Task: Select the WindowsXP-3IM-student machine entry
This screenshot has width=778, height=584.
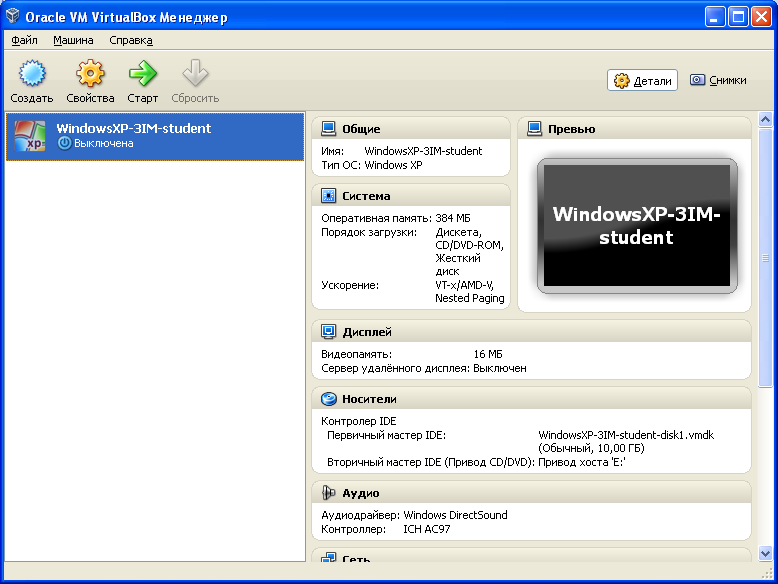Action: tap(155, 136)
